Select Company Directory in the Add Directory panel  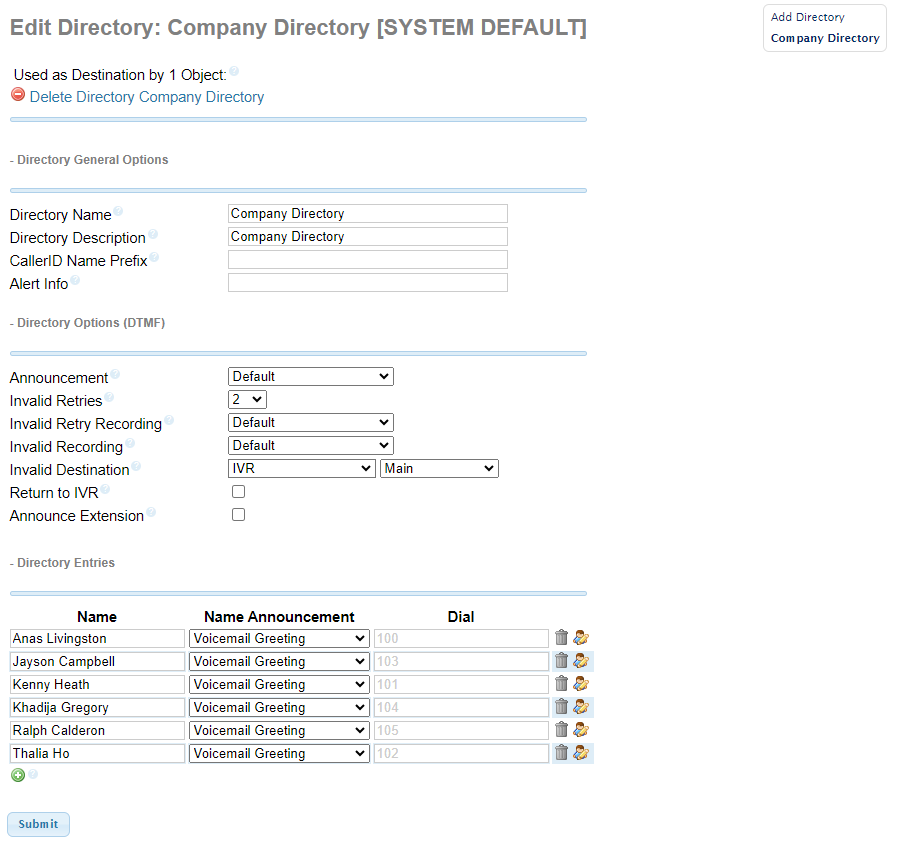click(x=824, y=38)
